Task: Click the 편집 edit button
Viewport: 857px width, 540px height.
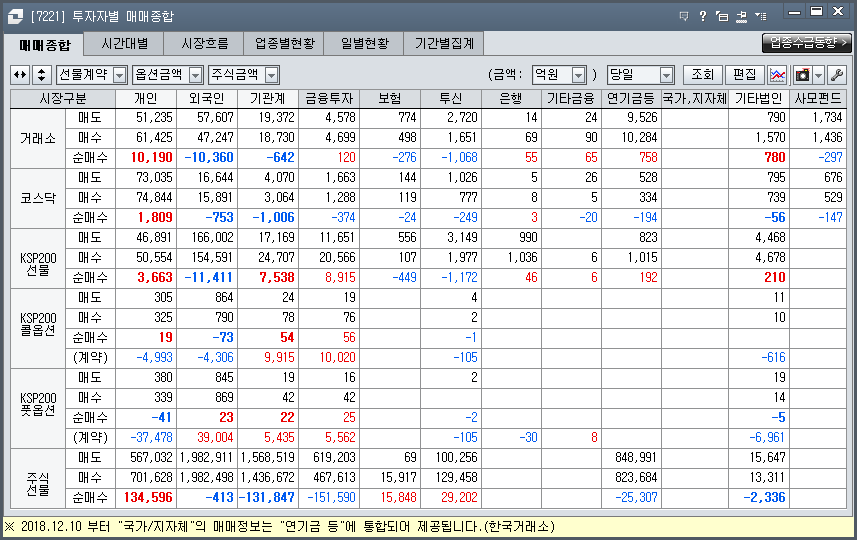Action: pos(744,74)
